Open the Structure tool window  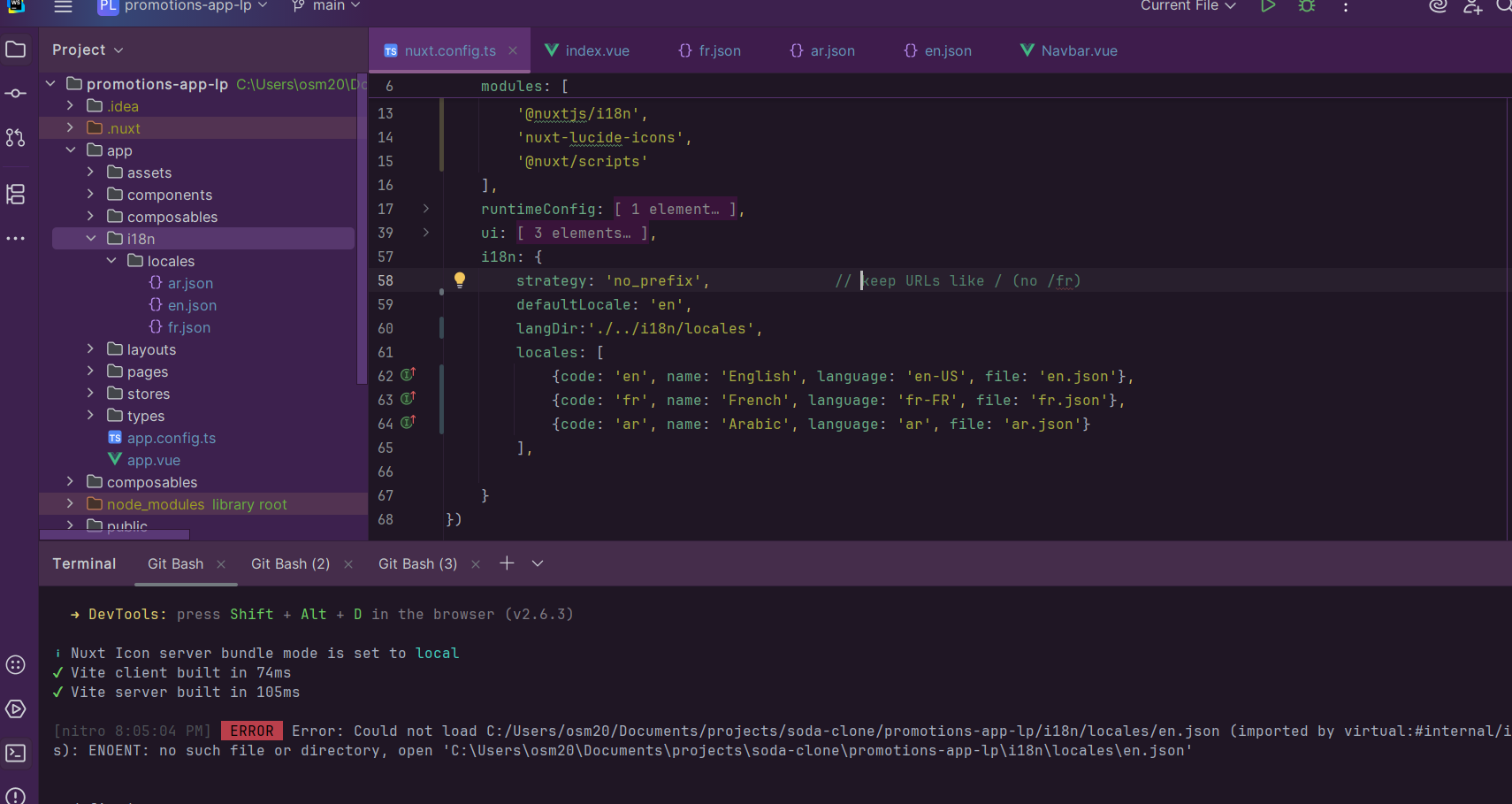click(16, 195)
